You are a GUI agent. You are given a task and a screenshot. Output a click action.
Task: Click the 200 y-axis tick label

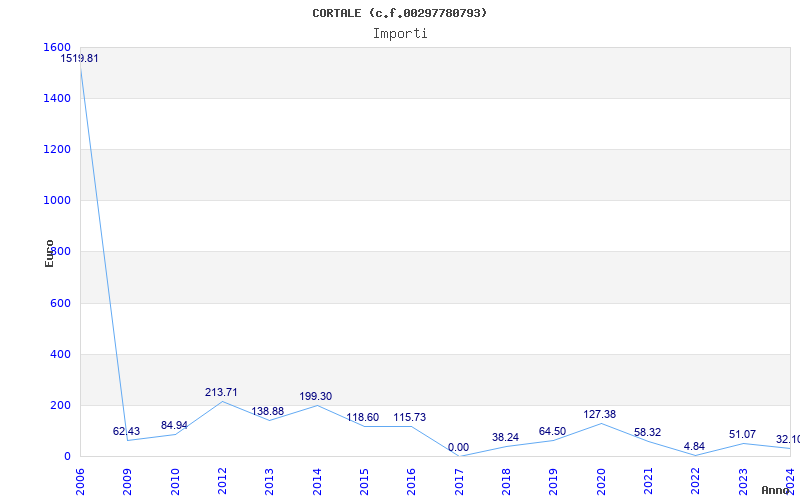click(61, 405)
